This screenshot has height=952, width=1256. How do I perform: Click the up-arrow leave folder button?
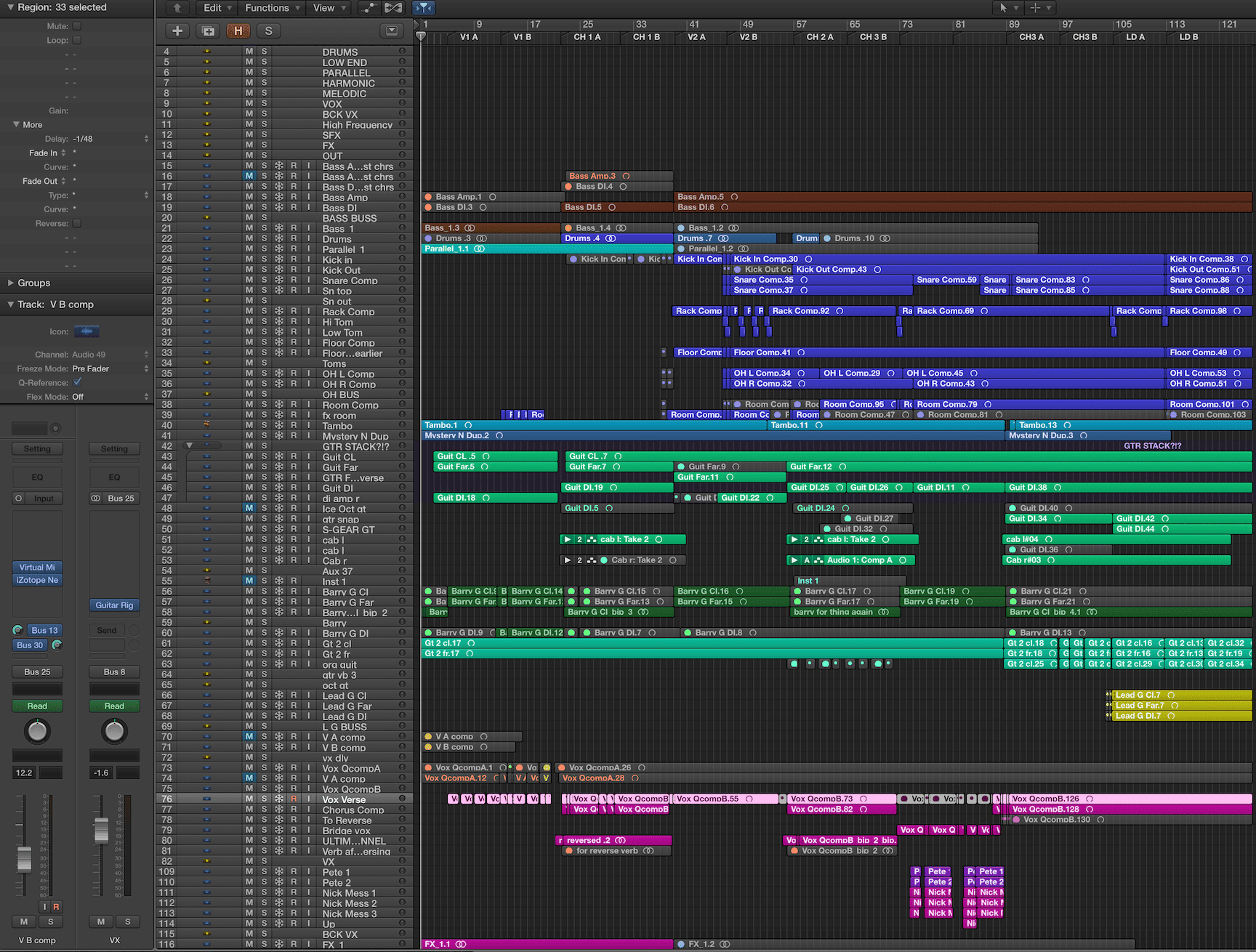(177, 8)
